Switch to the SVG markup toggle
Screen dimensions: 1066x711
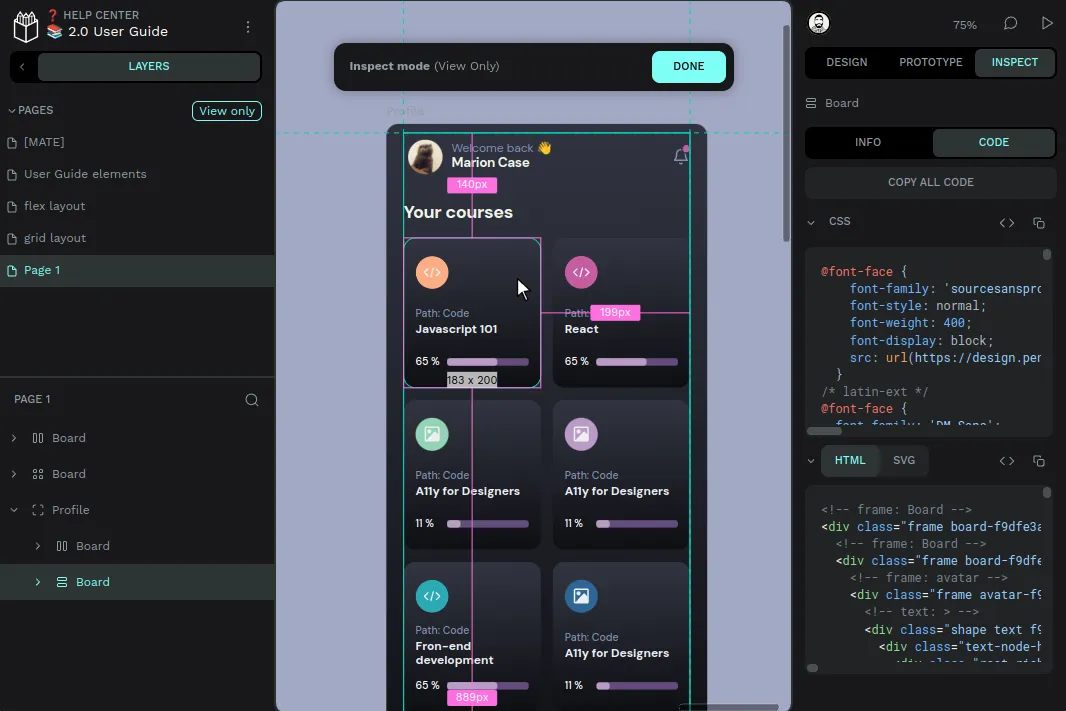(903, 461)
